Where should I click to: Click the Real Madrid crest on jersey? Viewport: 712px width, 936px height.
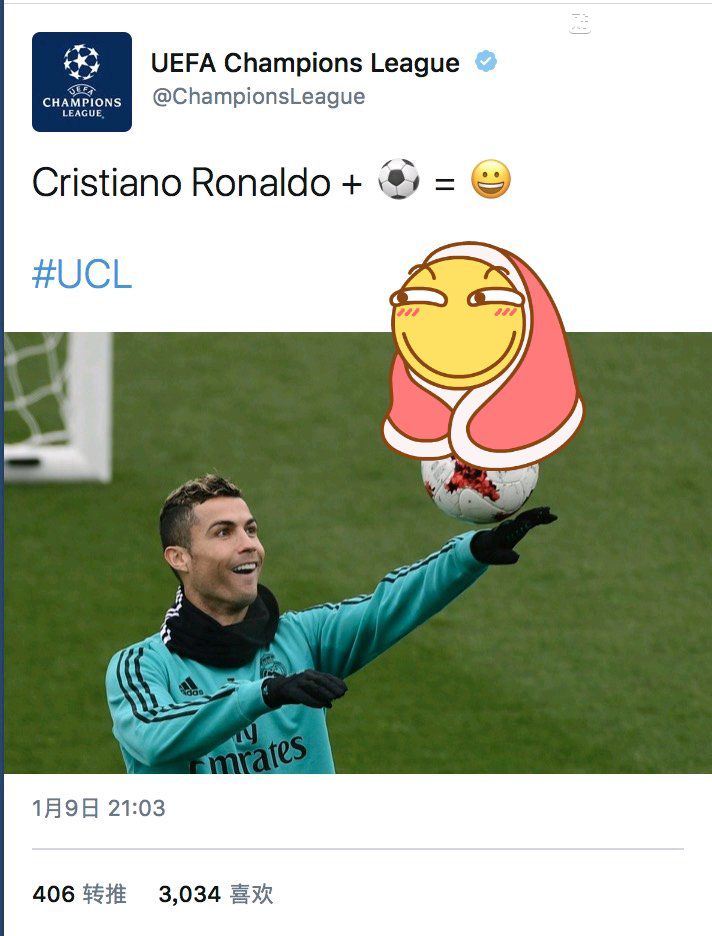272,666
